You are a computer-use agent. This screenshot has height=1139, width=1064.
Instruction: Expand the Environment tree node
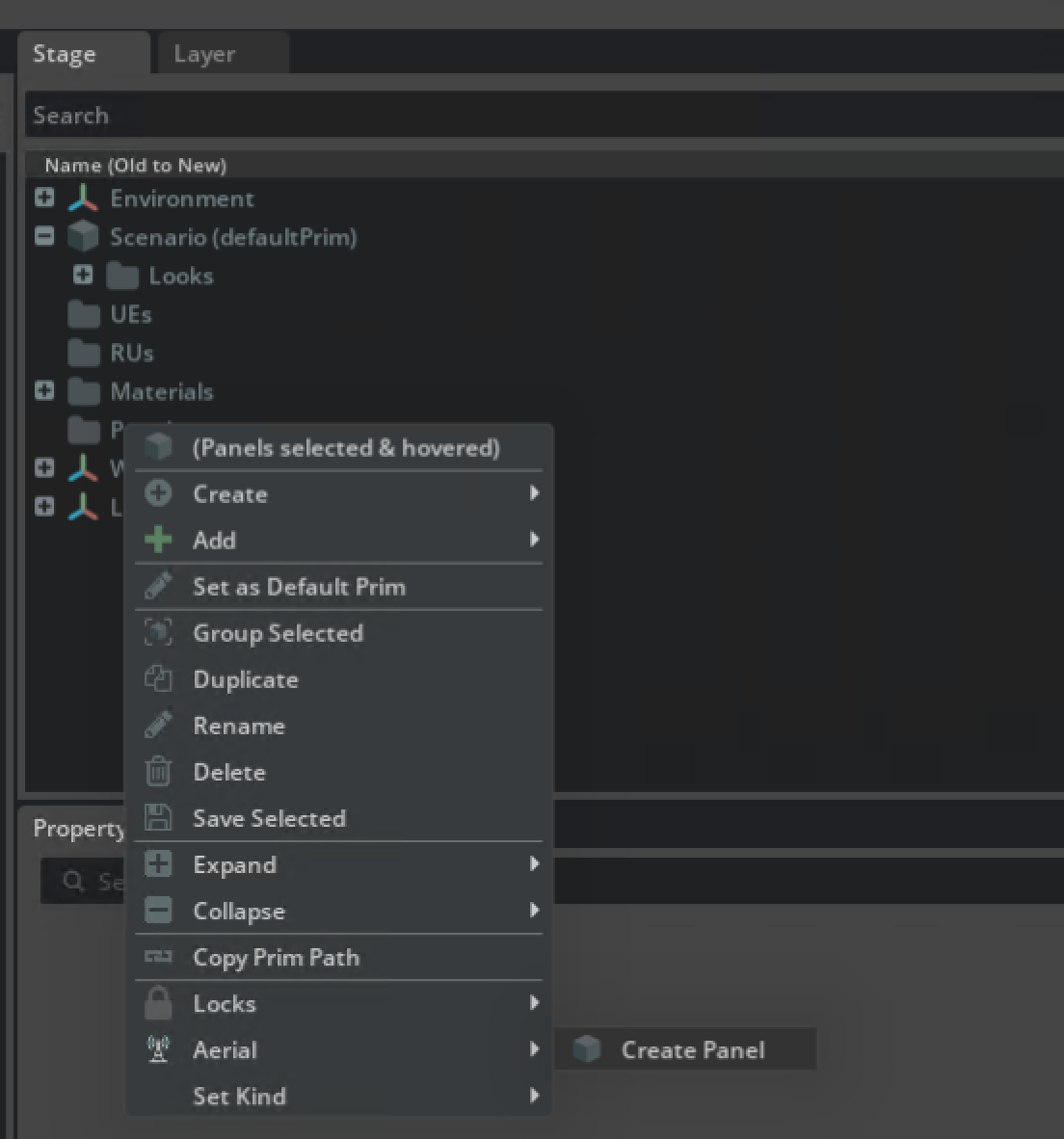pos(44,198)
